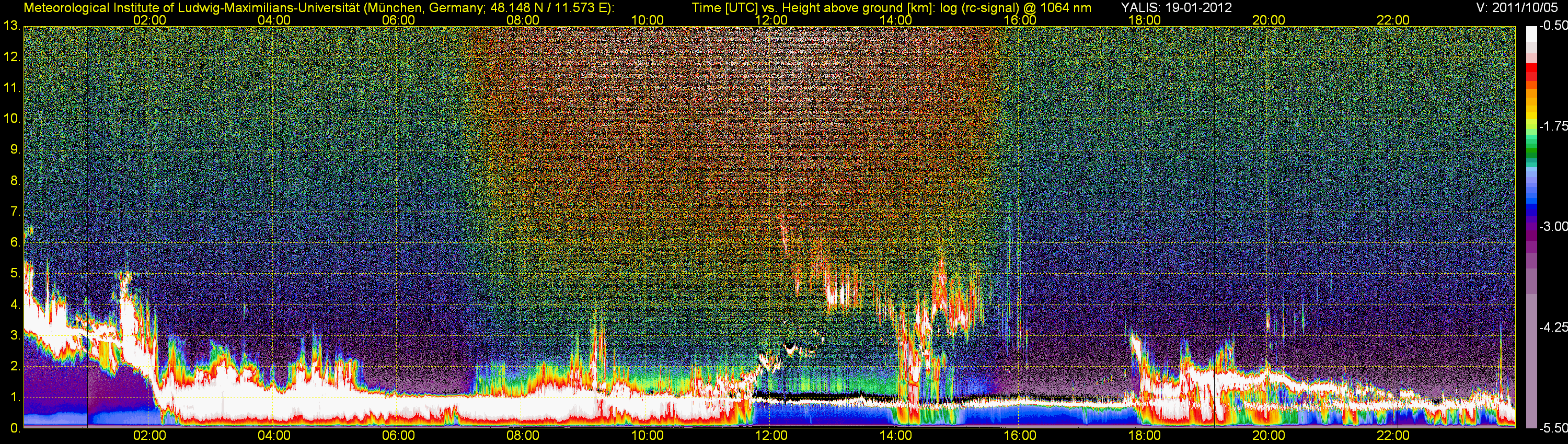1568x444 pixels.
Task: Click the '0.' height axis label
Action: [15, 428]
